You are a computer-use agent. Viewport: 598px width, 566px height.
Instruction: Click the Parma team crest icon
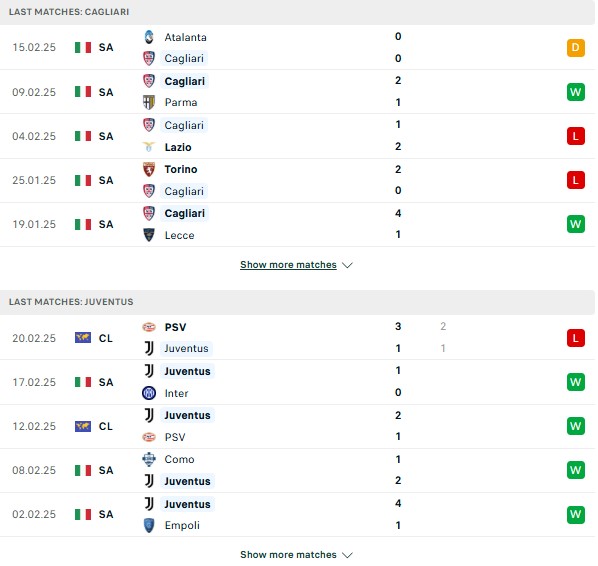pos(149,102)
